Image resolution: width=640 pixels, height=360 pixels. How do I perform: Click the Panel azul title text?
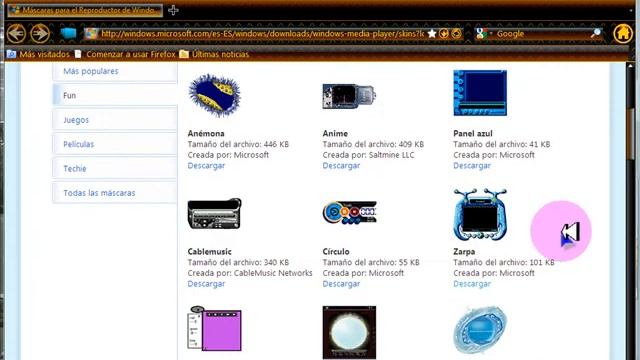point(473,133)
